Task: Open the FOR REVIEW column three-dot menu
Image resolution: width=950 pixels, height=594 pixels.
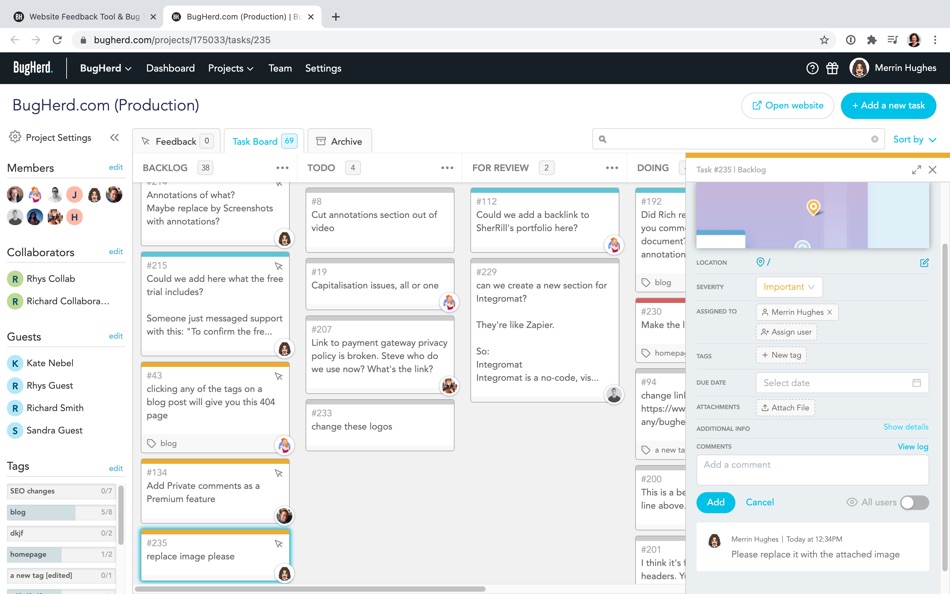Action: pyautogui.click(x=612, y=168)
